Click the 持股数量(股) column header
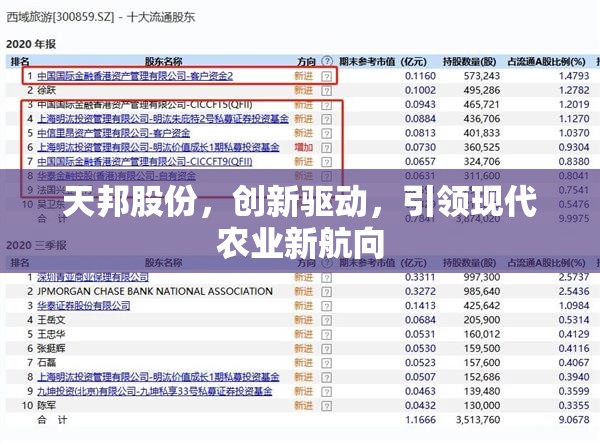The width and height of the screenshot is (600, 443). pos(470,61)
